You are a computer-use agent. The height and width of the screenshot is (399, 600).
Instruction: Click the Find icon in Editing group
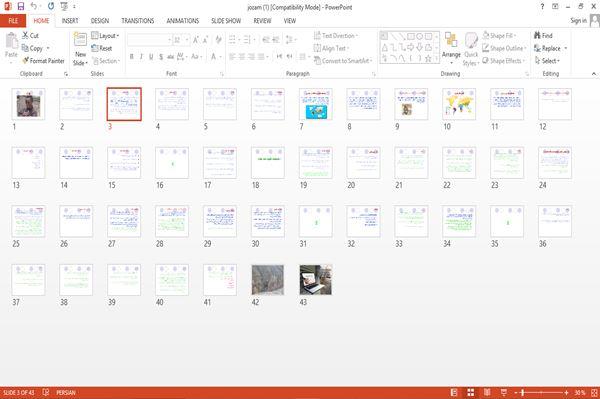tap(537, 36)
